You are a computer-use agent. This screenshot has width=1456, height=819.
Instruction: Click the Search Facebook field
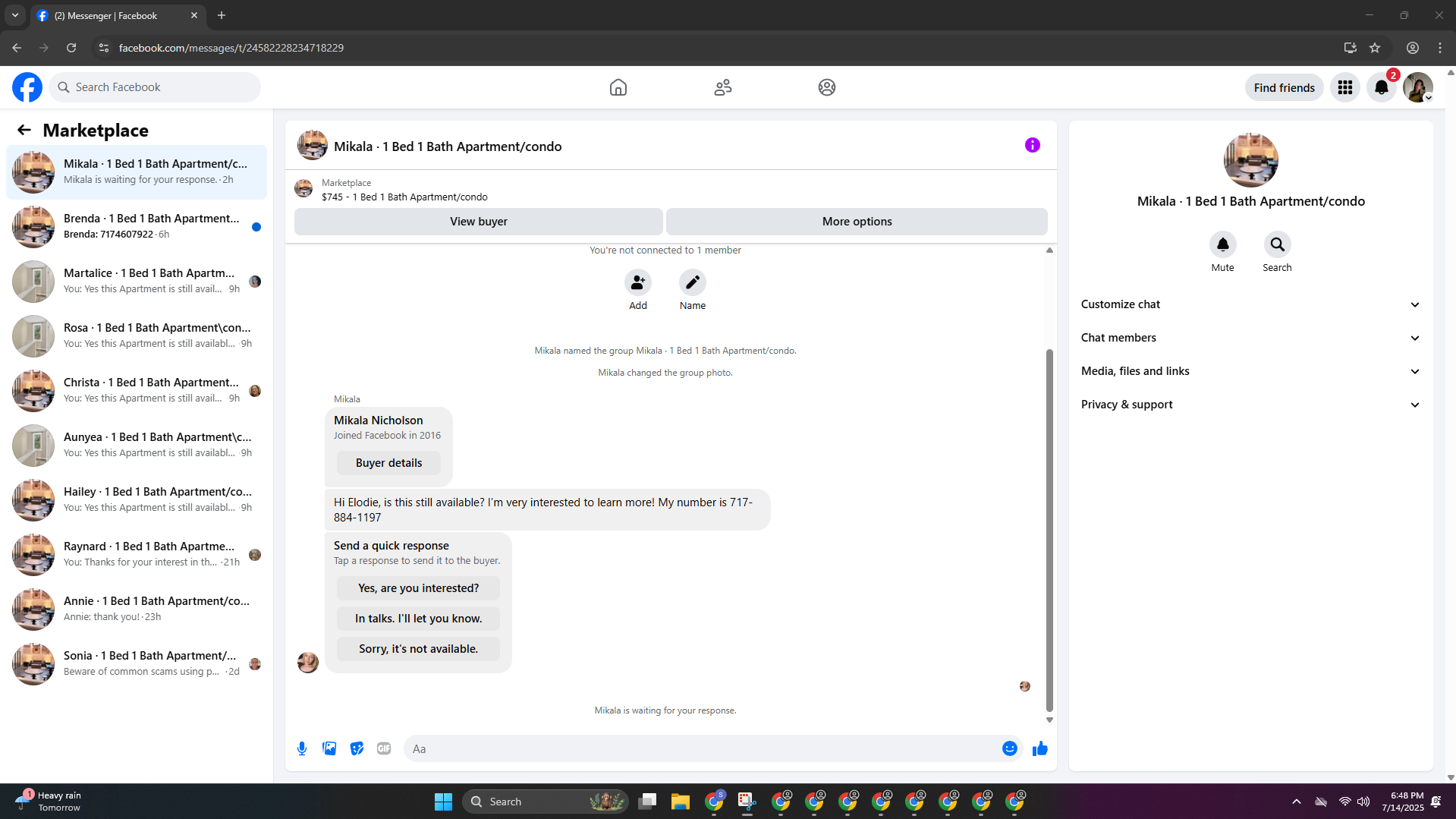tap(155, 87)
